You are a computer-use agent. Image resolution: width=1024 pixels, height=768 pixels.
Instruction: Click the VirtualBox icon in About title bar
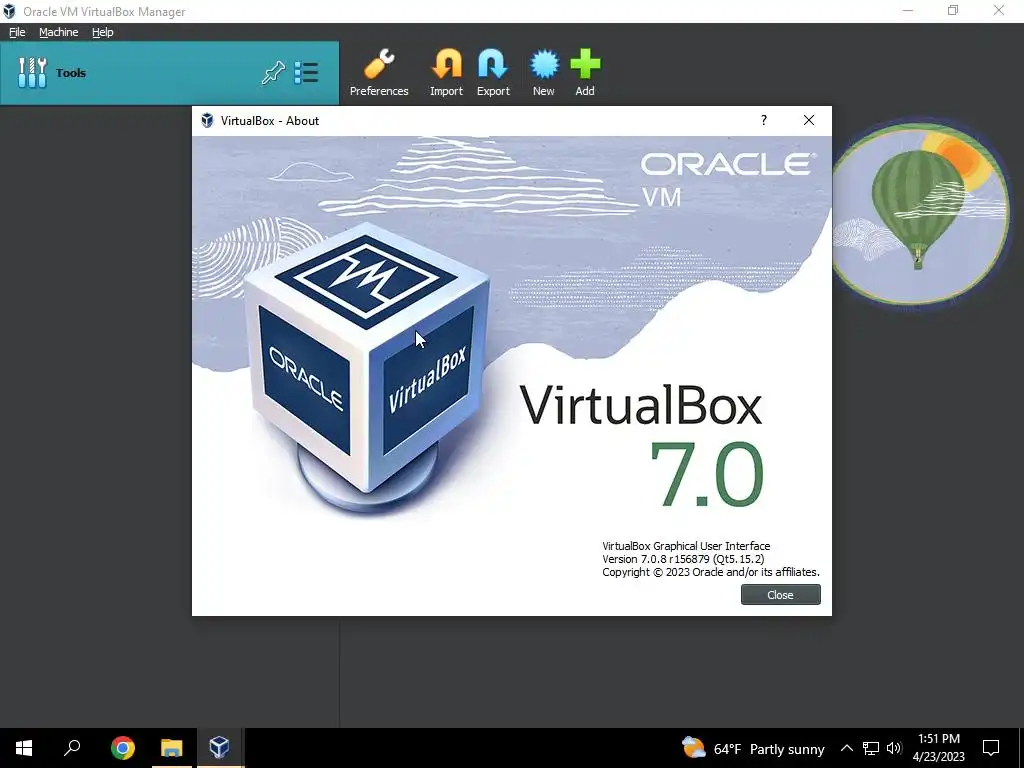coord(207,120)
